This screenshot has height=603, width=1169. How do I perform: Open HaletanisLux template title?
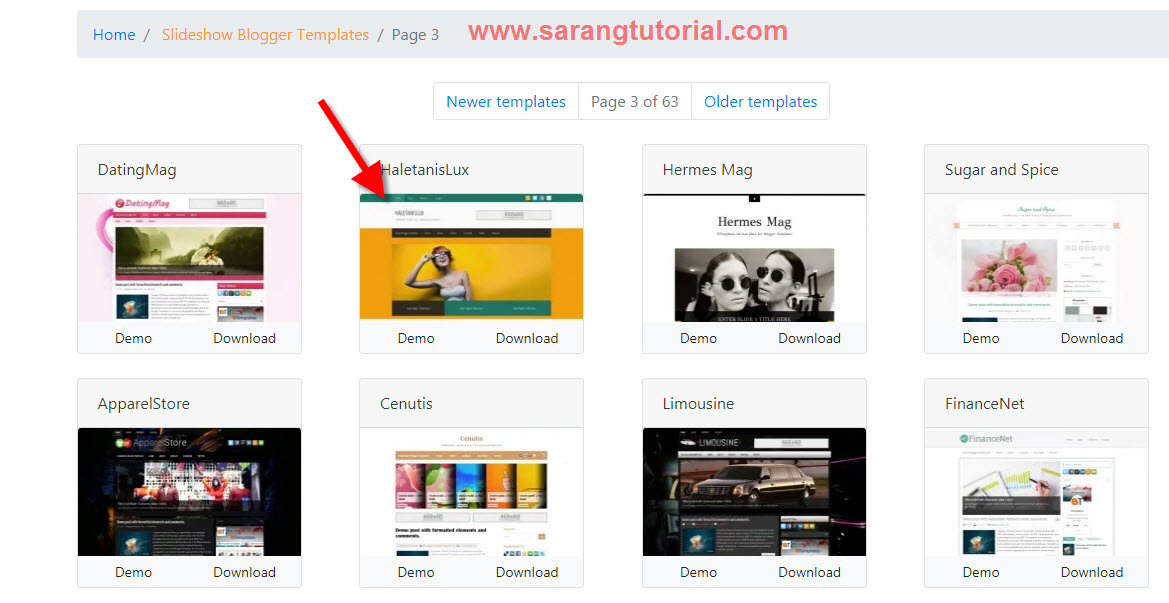425,170
